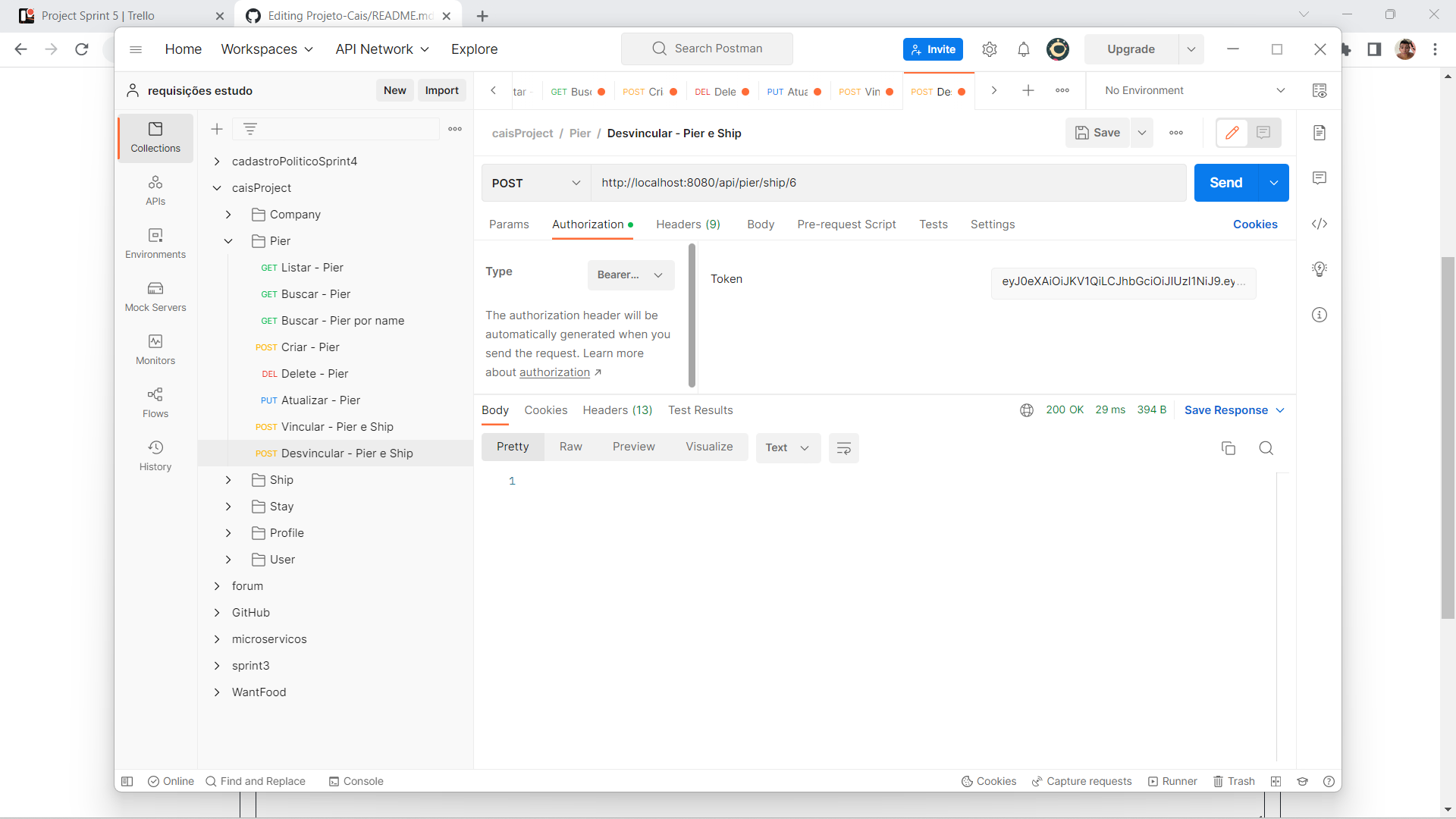This screenshot has width=1456, height=819.
Task: Click the request URL input field
Action: pyautogui.click(x=887, y=183)
